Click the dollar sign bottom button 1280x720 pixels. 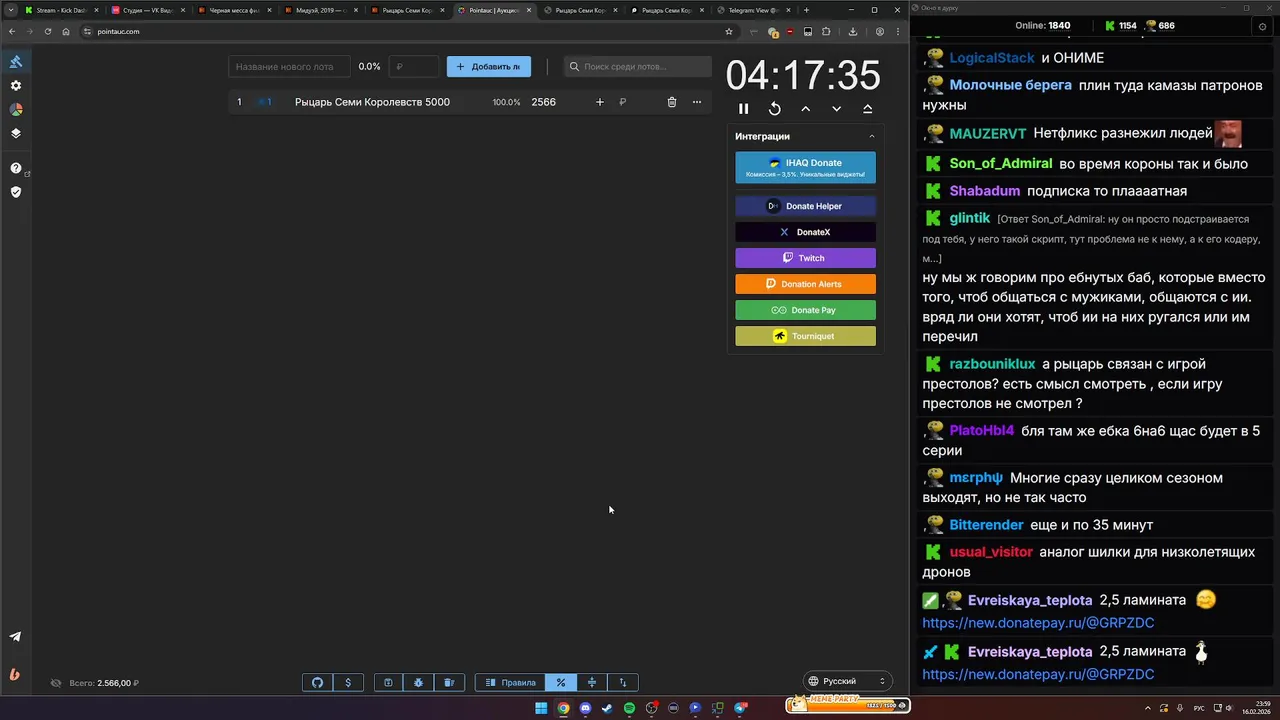(x=348, y=683)
